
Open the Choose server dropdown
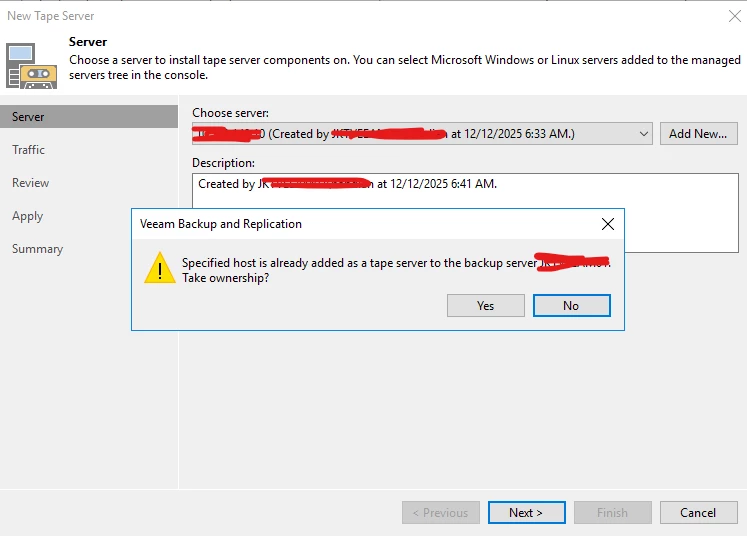click(x=423, y=134)
